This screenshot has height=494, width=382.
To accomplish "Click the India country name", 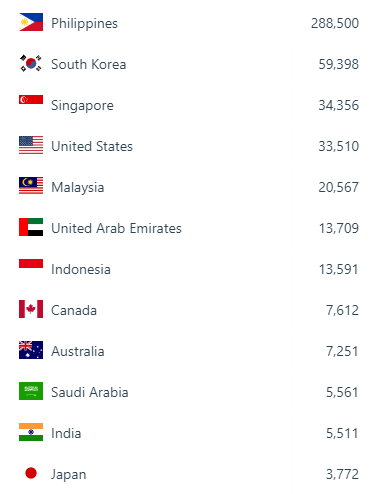I will [66, 433].
